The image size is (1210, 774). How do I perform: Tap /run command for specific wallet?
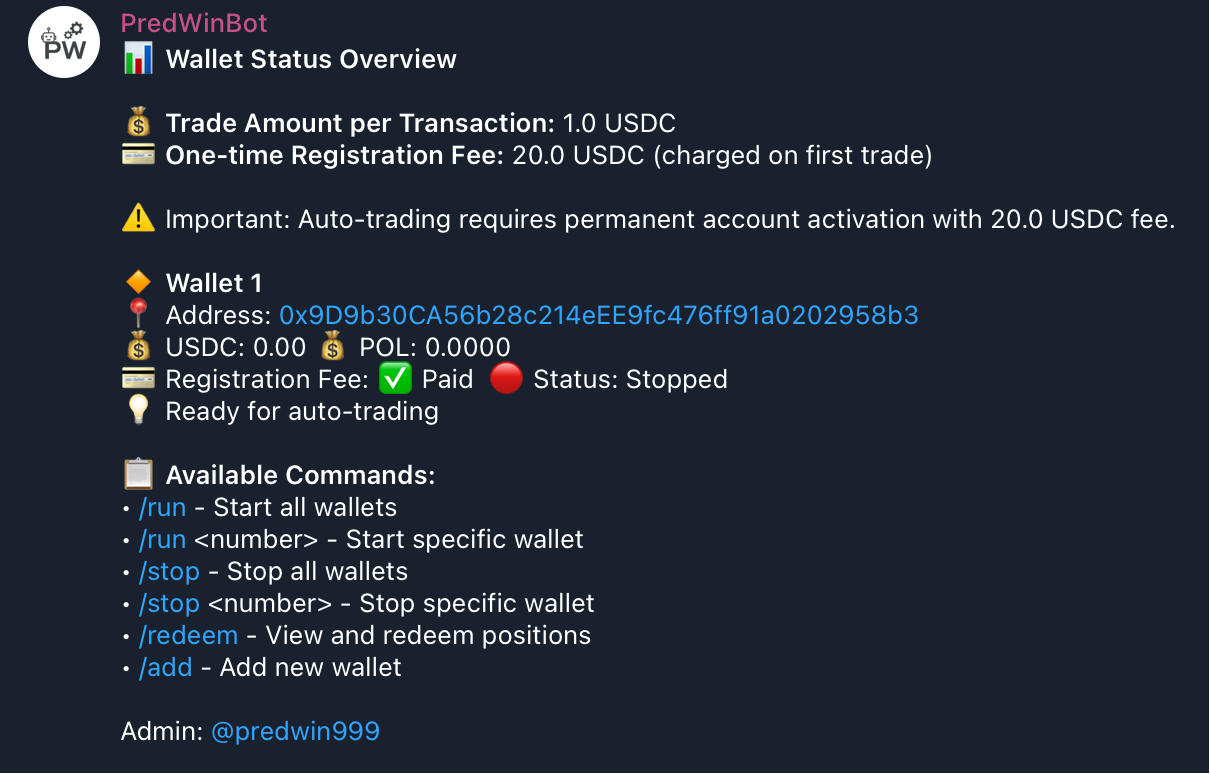click(x=162, y=539)
